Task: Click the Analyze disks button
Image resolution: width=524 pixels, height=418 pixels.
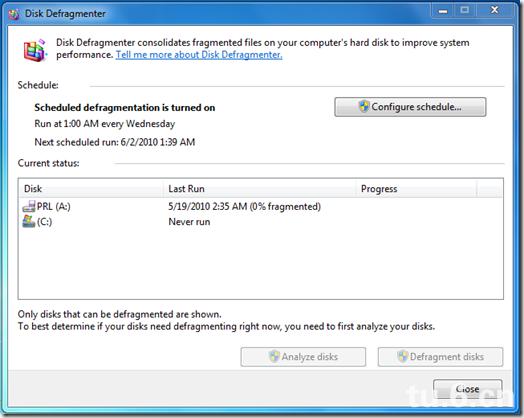Action: point(303,357)
